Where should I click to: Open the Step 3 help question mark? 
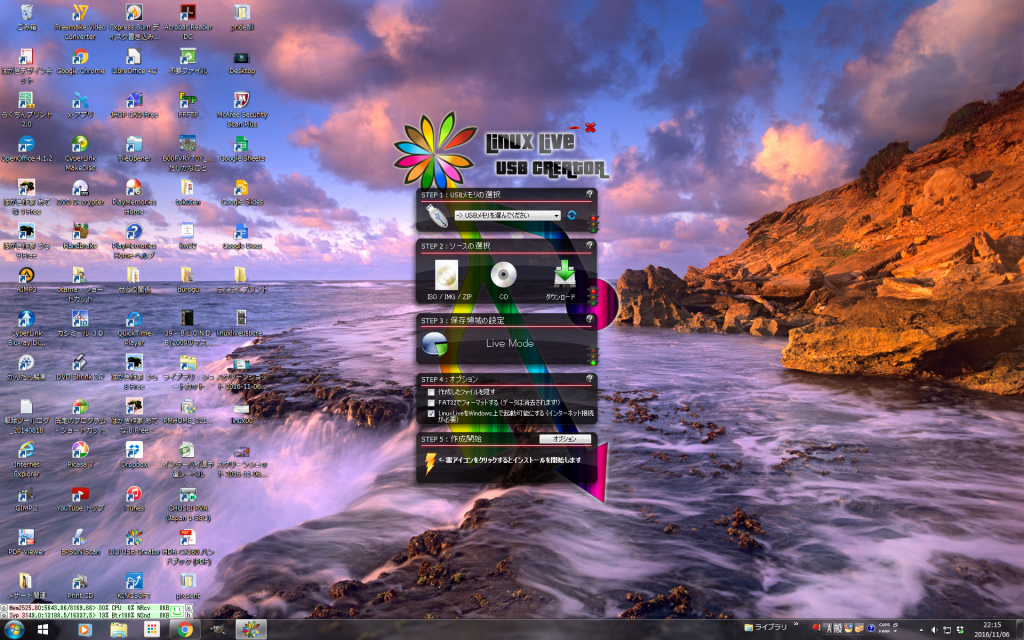click(x=590, y=320)
